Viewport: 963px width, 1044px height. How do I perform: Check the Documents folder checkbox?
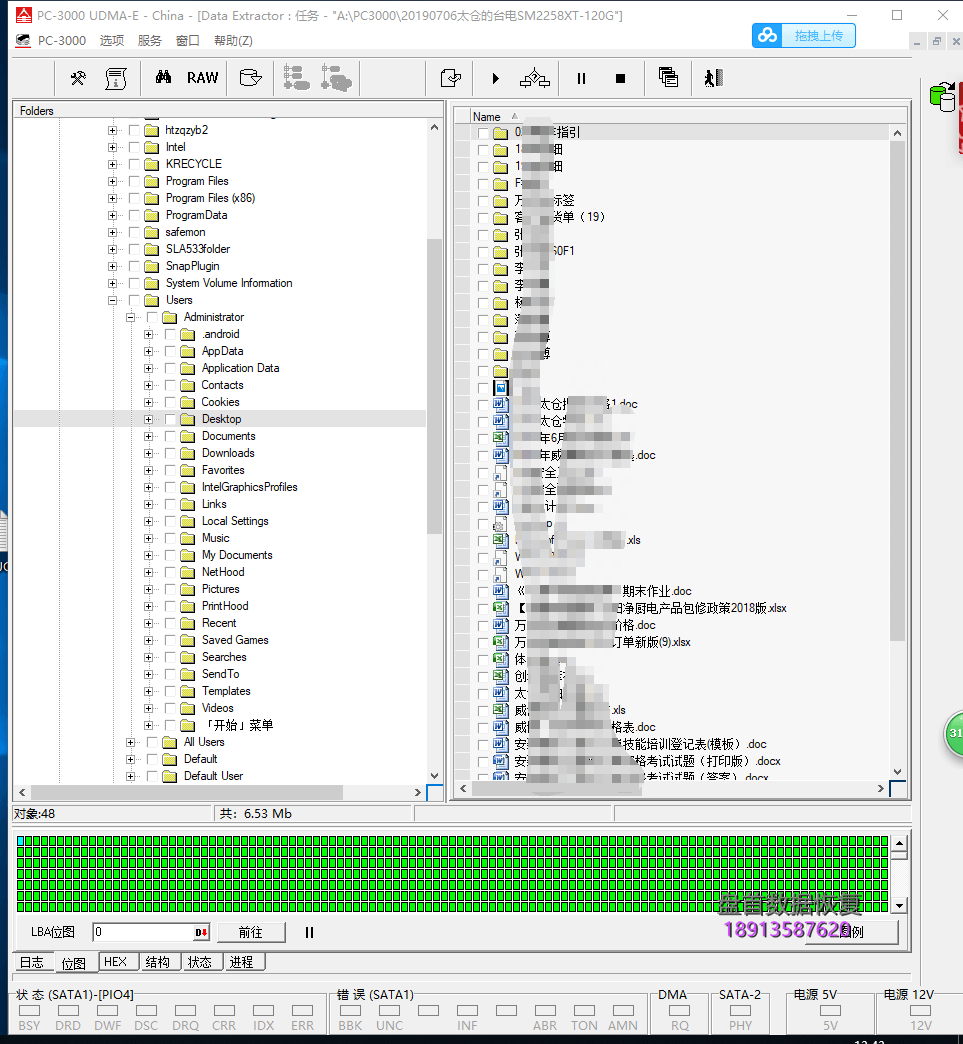[170, 436]
